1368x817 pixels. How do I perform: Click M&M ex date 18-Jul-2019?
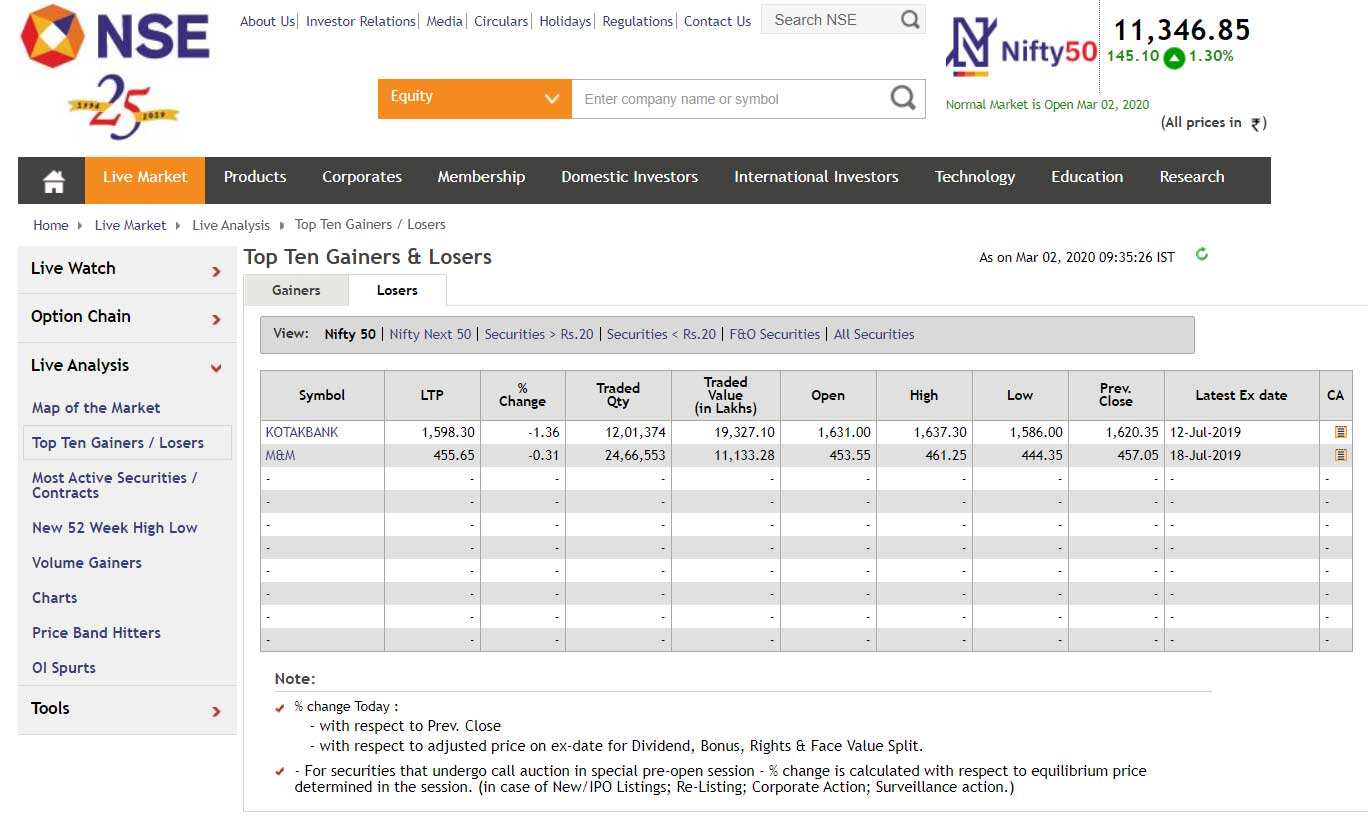1205,455
